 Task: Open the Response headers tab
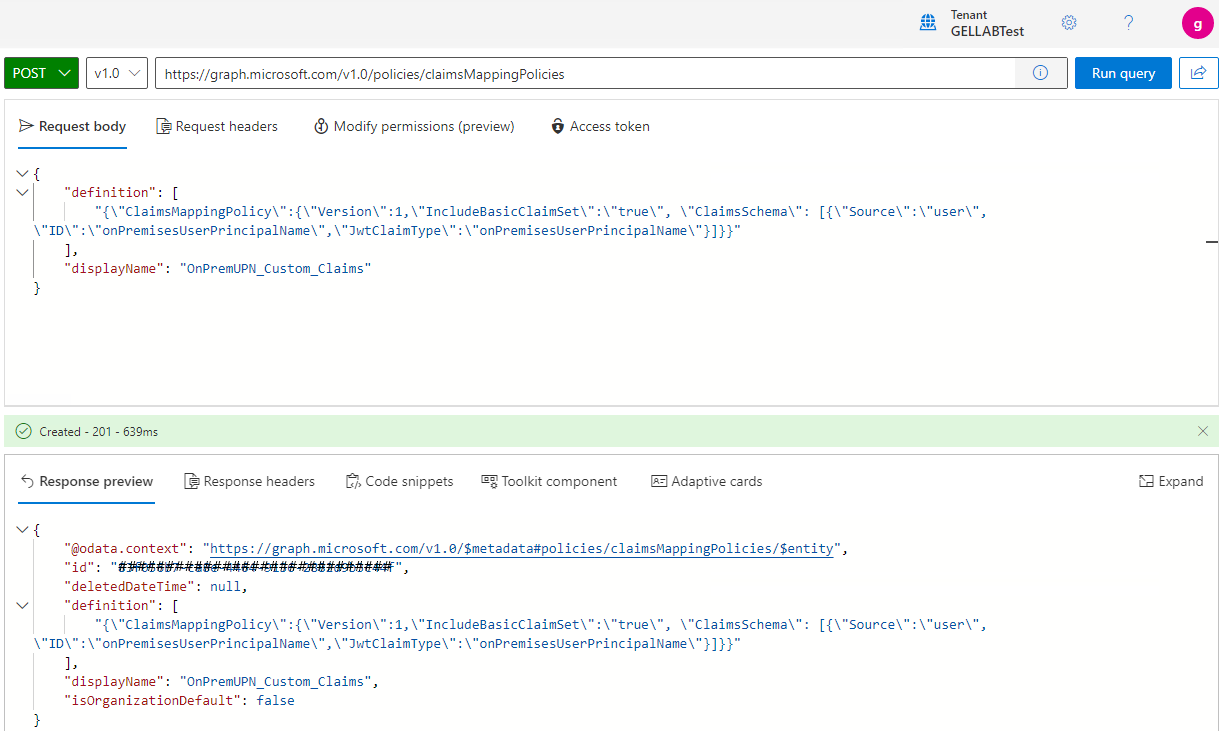249,481
